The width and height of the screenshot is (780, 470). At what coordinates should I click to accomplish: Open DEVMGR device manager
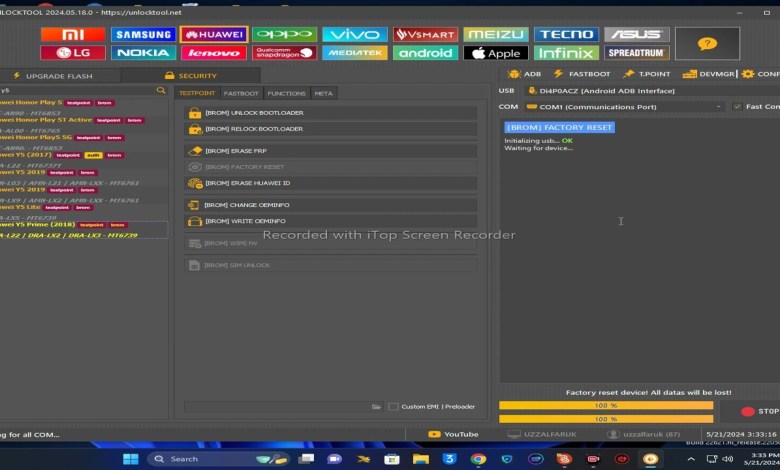point(709,74)
